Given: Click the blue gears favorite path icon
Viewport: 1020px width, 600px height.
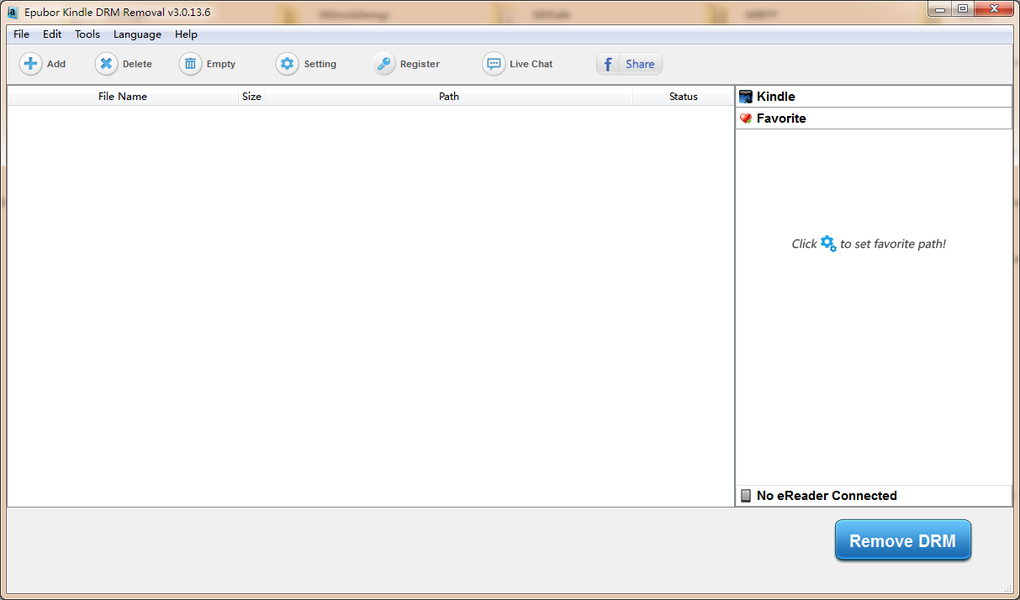Looking at the screenshot, I should [x=828, y=243].
